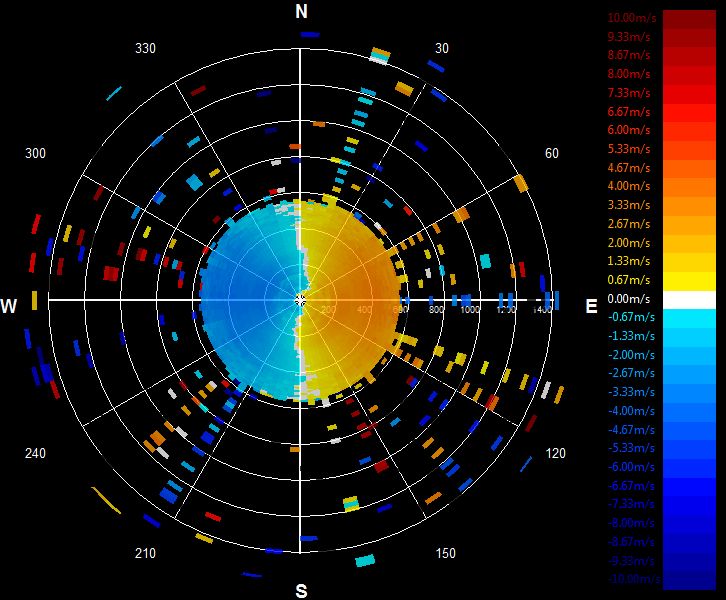Click the -4.00m/s legend value

[631, 411]
